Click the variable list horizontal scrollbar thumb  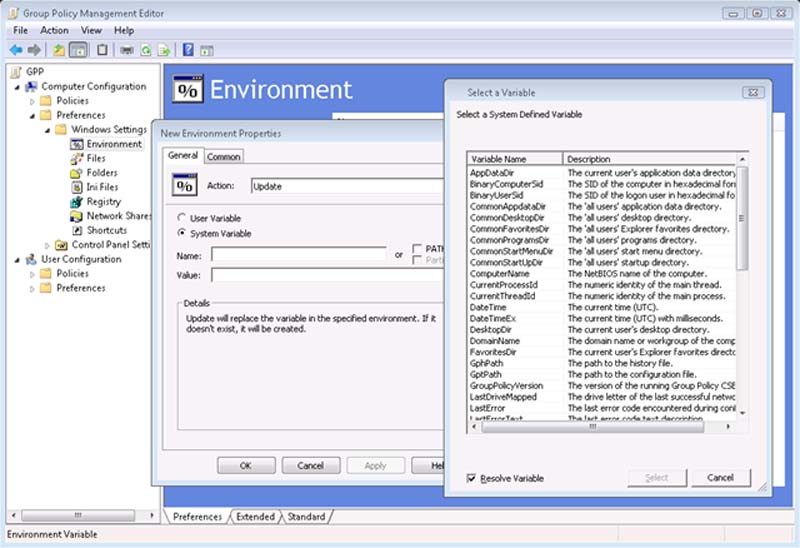pos(593,427)
